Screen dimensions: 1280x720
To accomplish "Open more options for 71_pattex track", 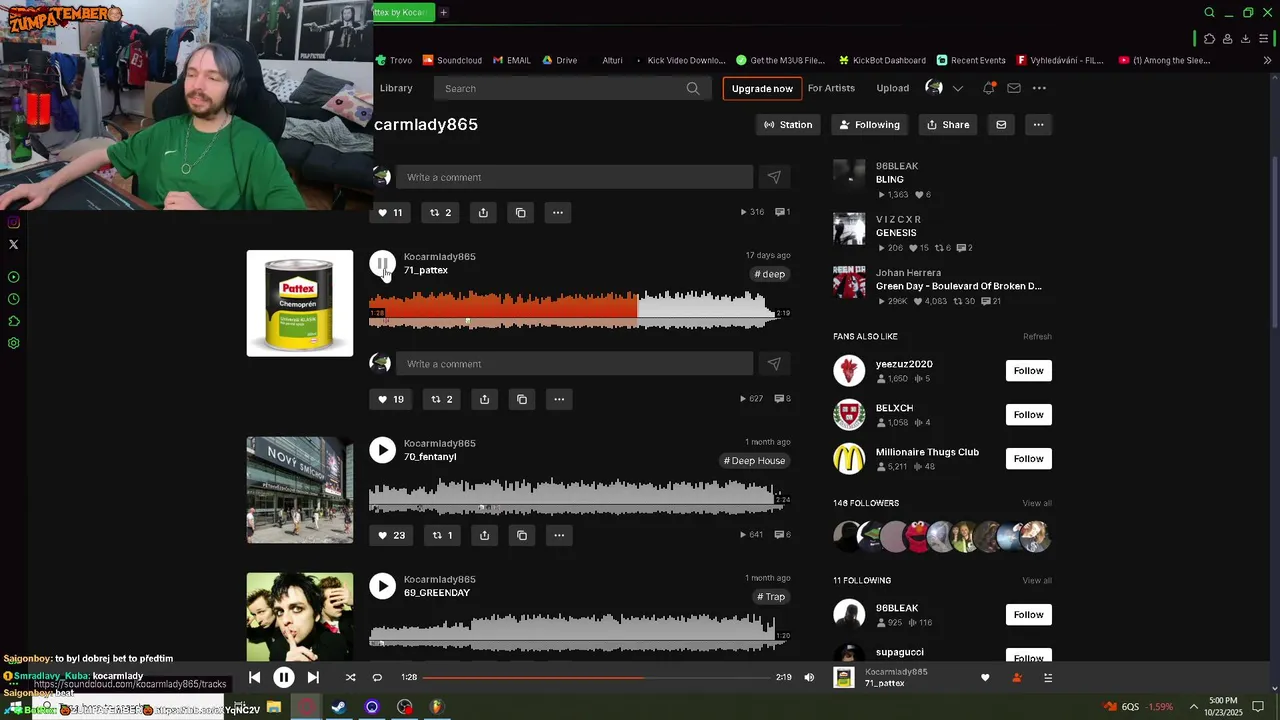I will pyautogui.click(x=559, y=399).
